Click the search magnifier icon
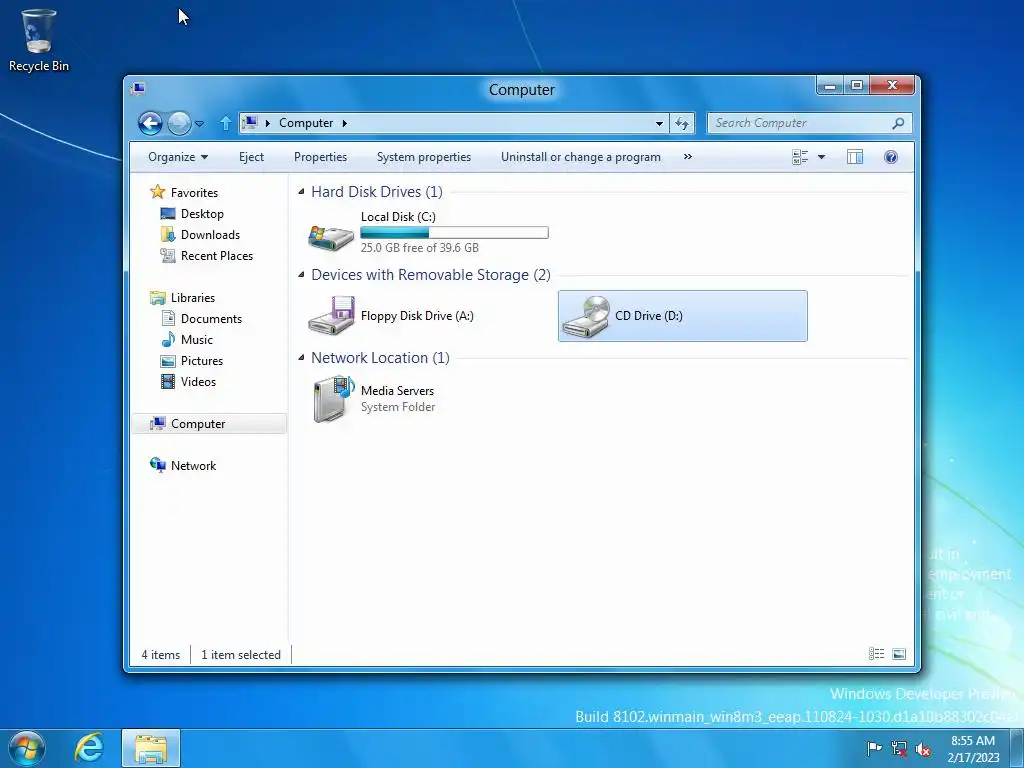The image size is (1024, 768). coord(898,123)
